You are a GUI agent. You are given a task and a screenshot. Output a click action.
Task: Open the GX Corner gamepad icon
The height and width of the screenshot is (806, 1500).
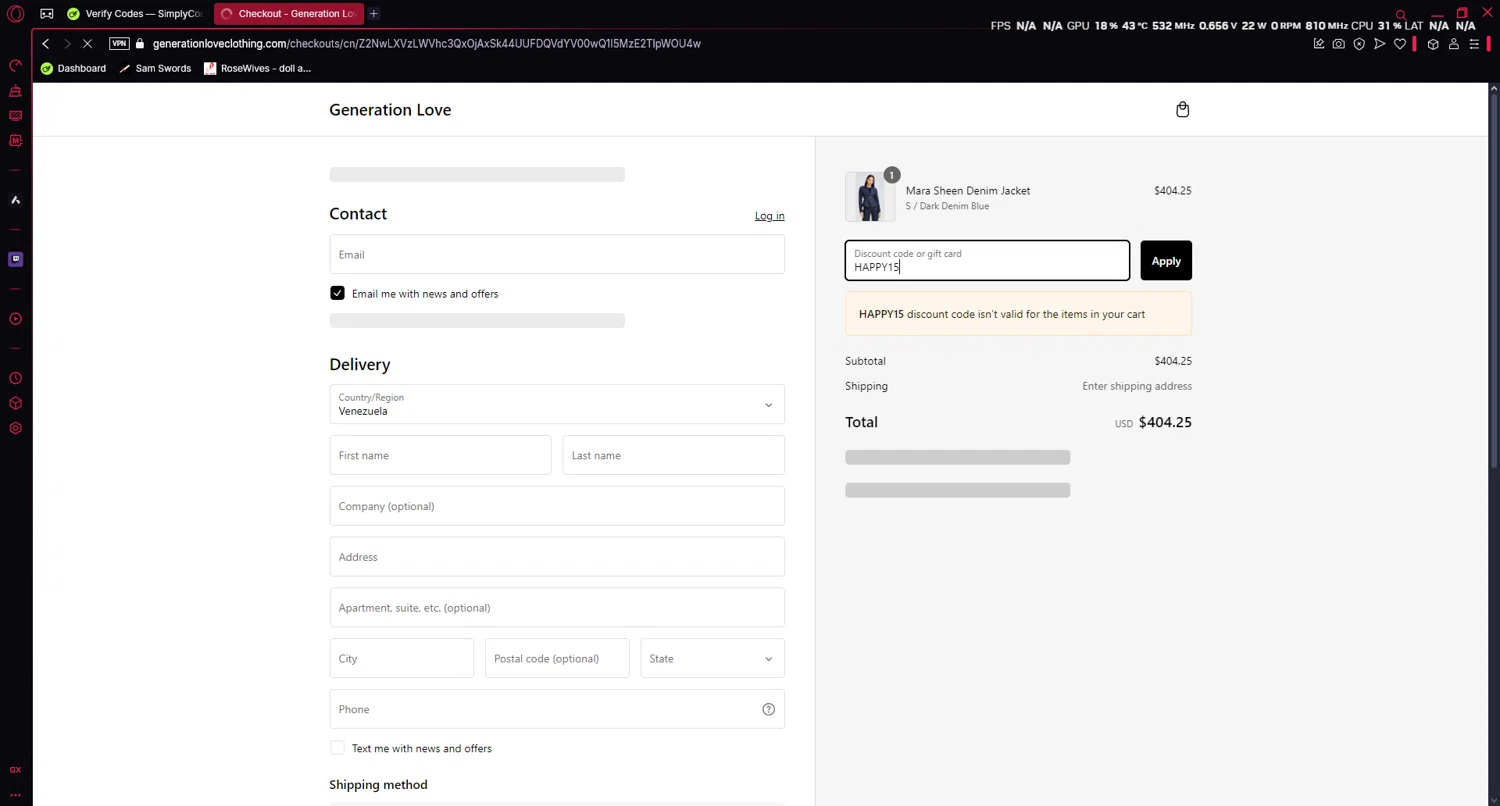[46, 14]
